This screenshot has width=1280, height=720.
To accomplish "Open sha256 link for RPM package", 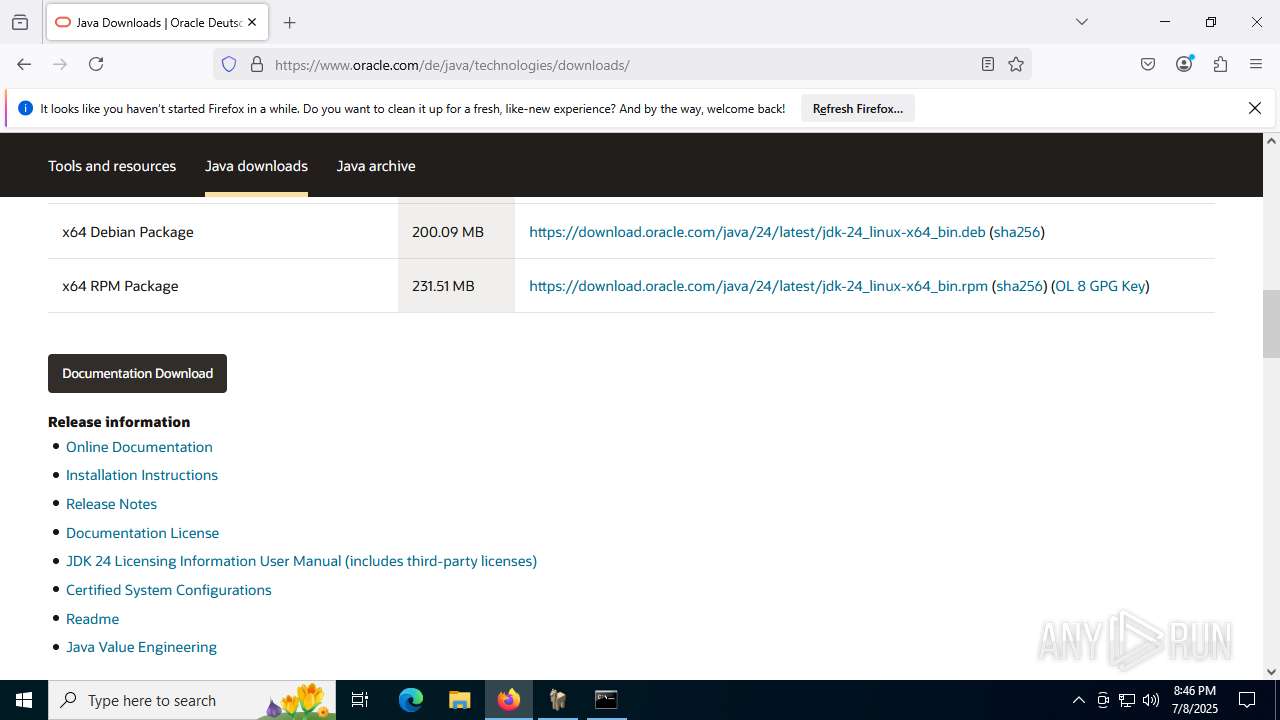I will point(1019,286).
